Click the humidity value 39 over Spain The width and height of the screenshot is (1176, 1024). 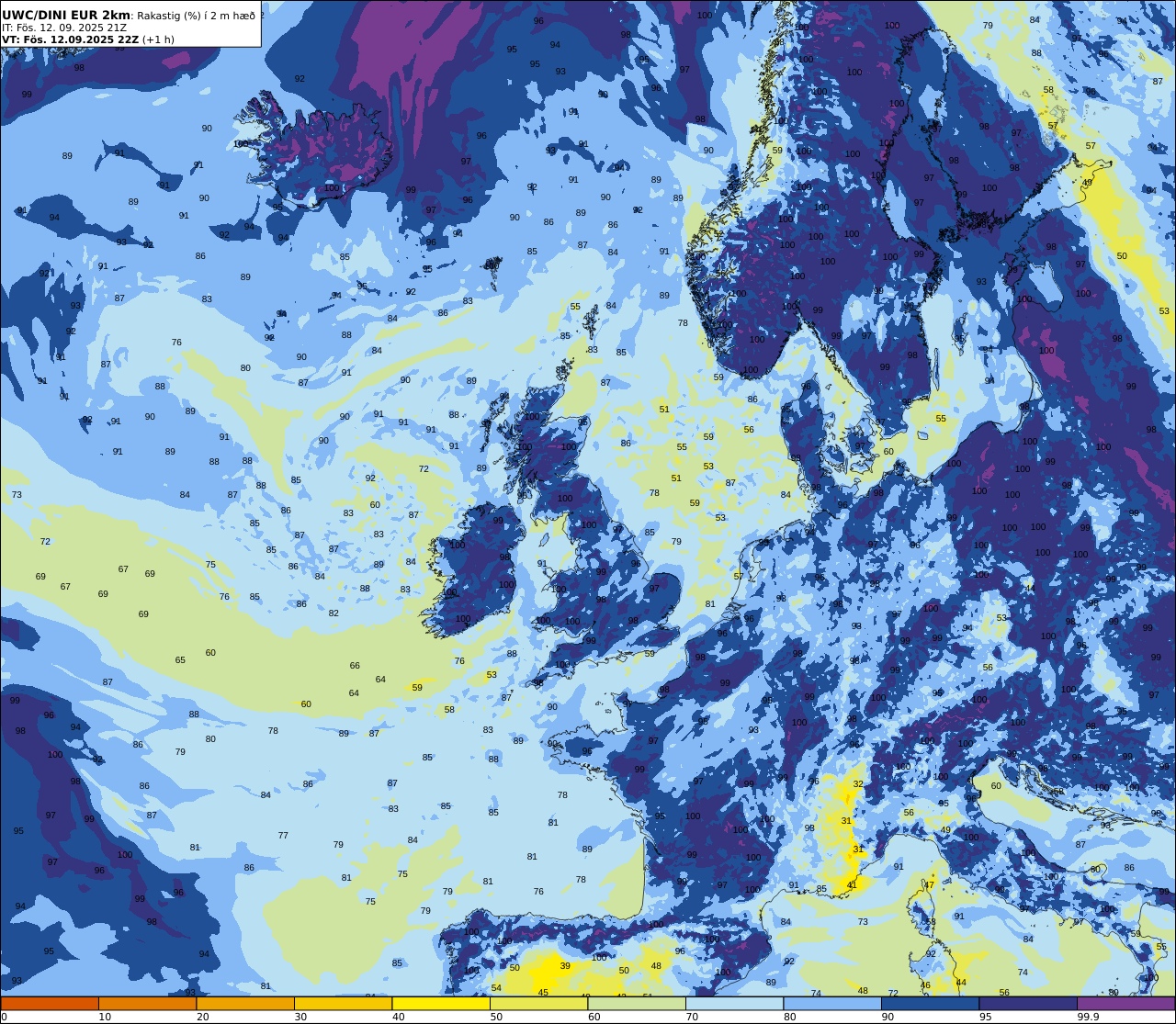[x=565, y=966]
